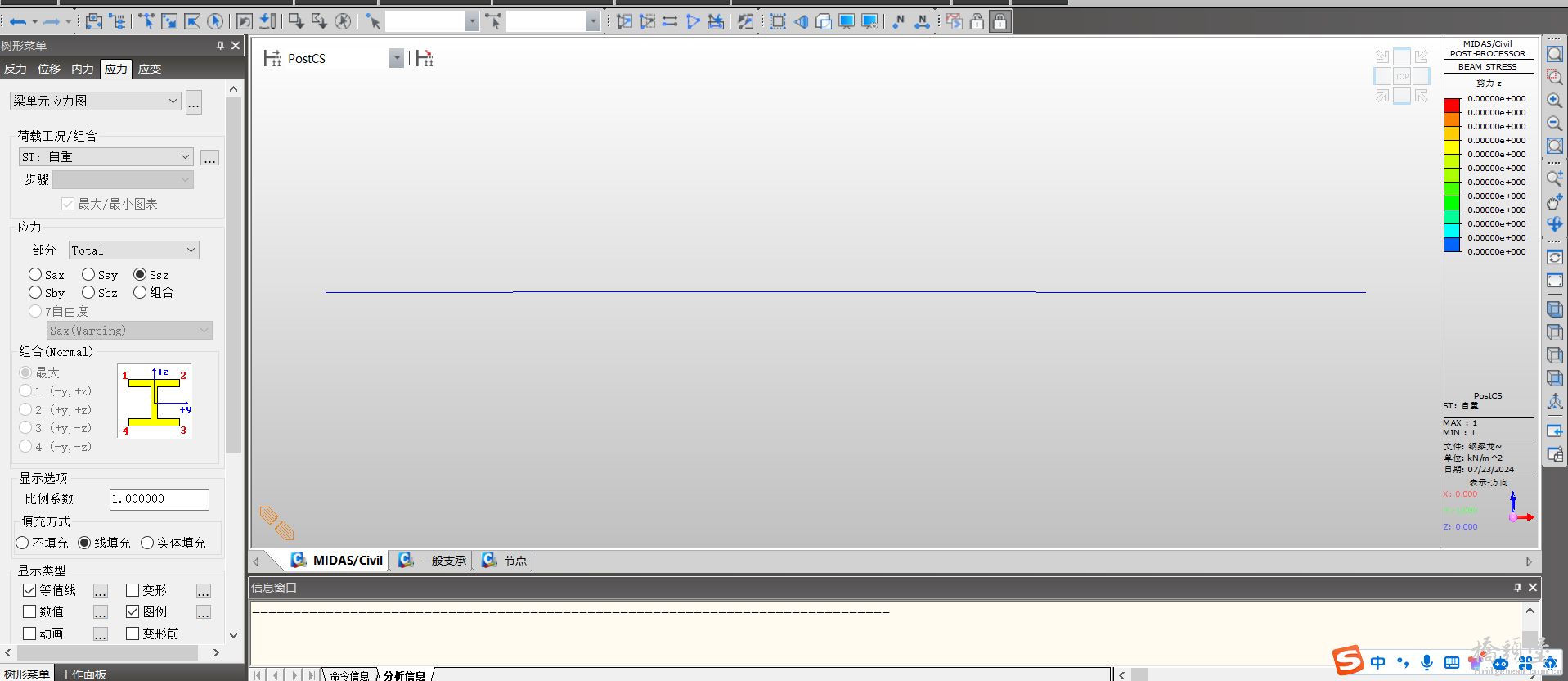Pin the tree menu panel
The image size is (1568, 681).
220,46
